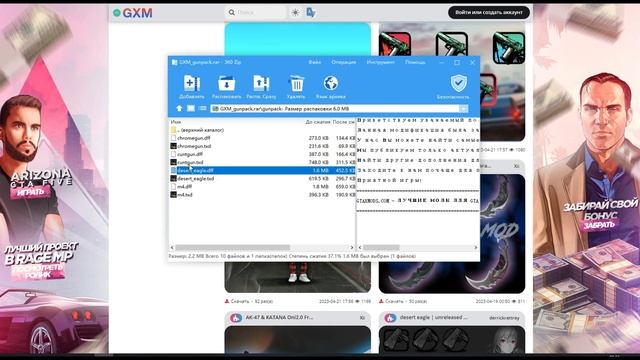Image resolution: width=640 pixels, height=360 pixels.
Task: Click the GXM site logo
Action: (133, 13)
